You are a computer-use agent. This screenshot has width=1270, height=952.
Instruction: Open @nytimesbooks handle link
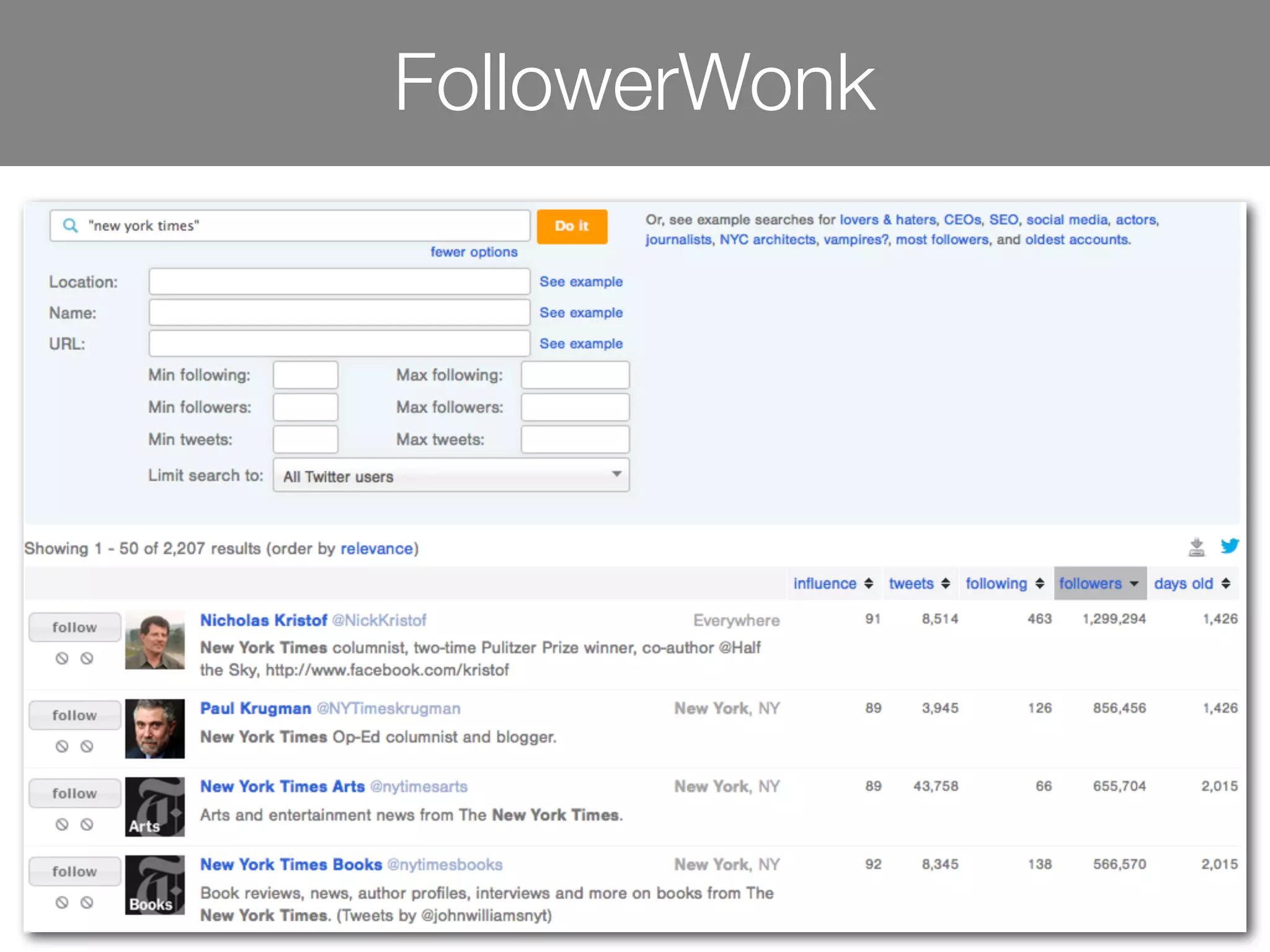(445, 865)
